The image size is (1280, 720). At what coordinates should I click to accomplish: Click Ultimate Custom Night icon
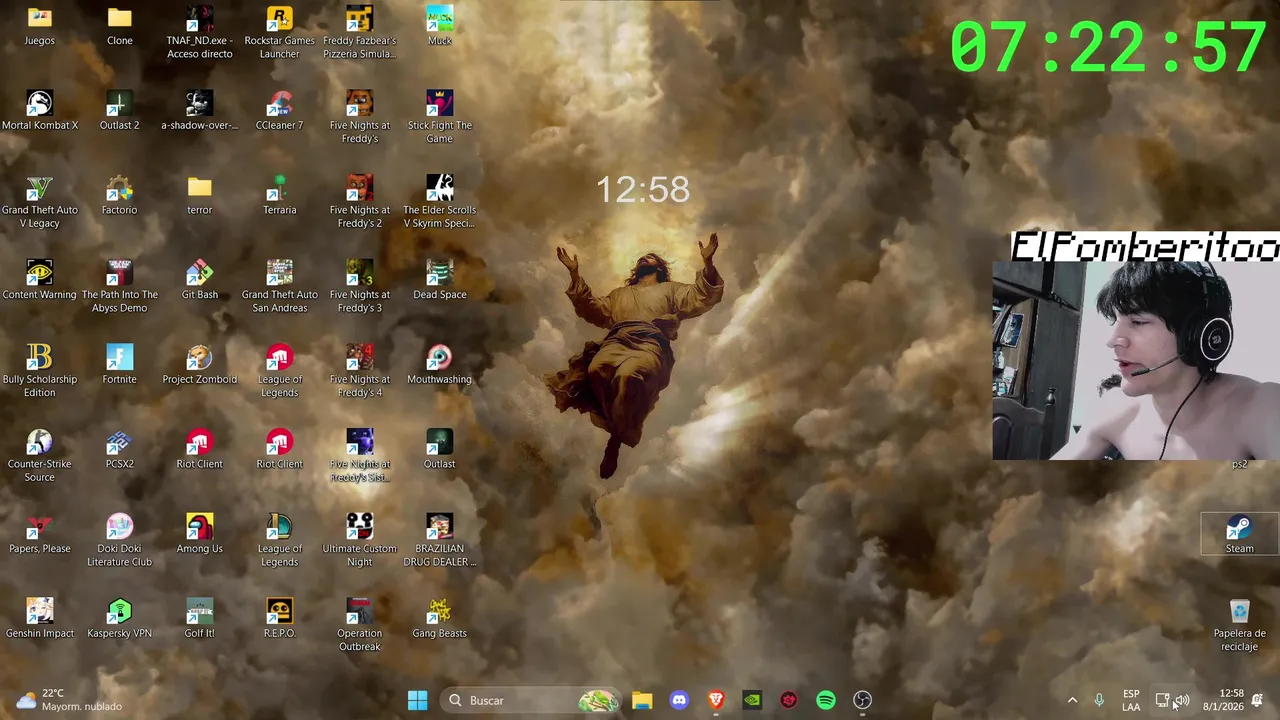(359, 541)
